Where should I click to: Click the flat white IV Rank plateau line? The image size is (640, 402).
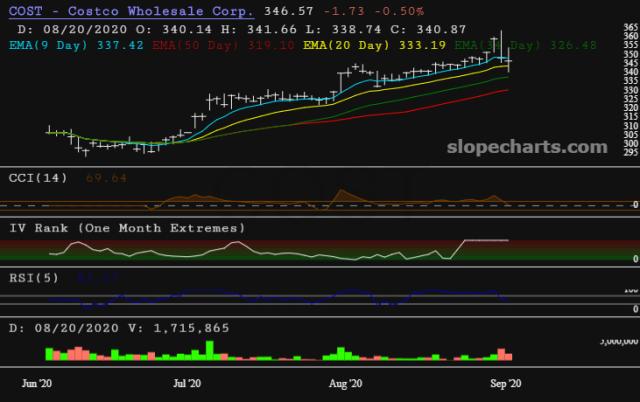pos(484,241)
